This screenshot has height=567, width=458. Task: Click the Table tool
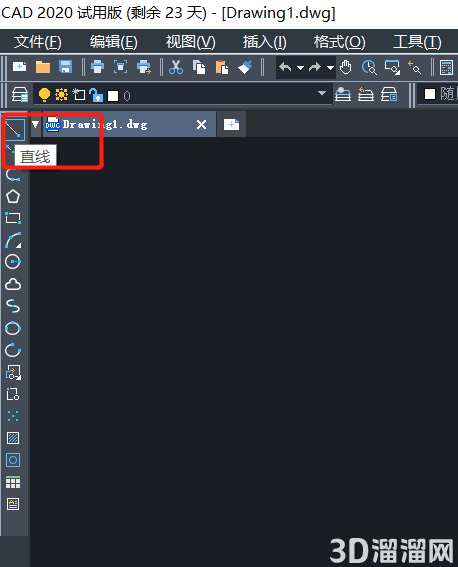(x=13, y=482)
